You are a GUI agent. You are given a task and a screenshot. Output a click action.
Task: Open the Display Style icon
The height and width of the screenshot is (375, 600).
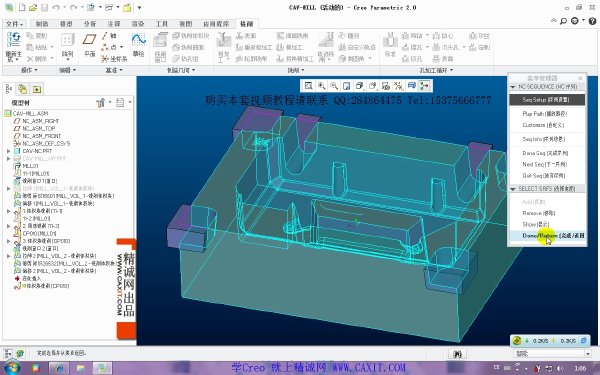point(360,86)
